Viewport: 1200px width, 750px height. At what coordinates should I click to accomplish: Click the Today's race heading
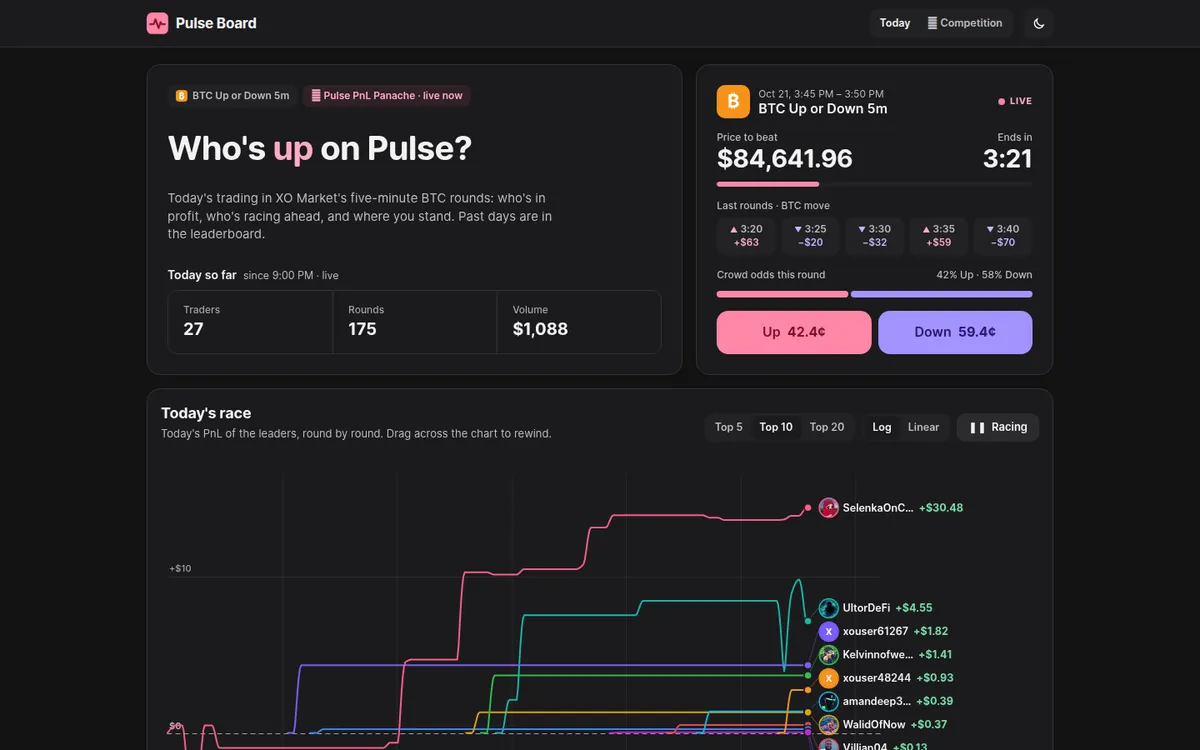point(206,413)
